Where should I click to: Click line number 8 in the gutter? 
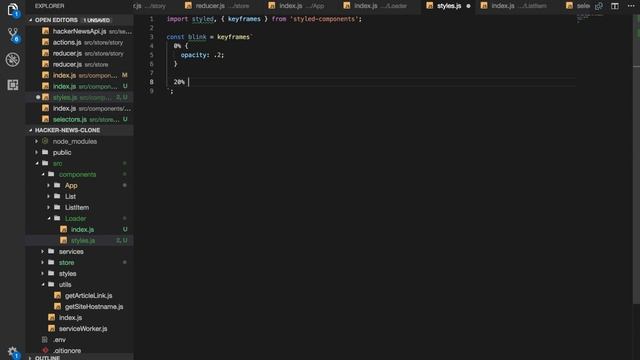[x=151, y=82]
